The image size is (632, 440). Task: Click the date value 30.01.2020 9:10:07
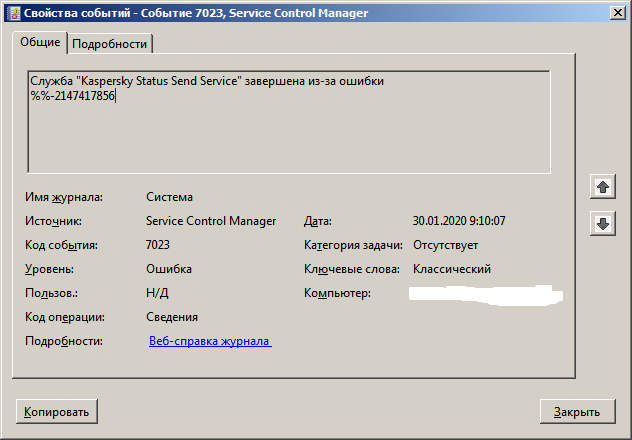[x=459, y=221]
